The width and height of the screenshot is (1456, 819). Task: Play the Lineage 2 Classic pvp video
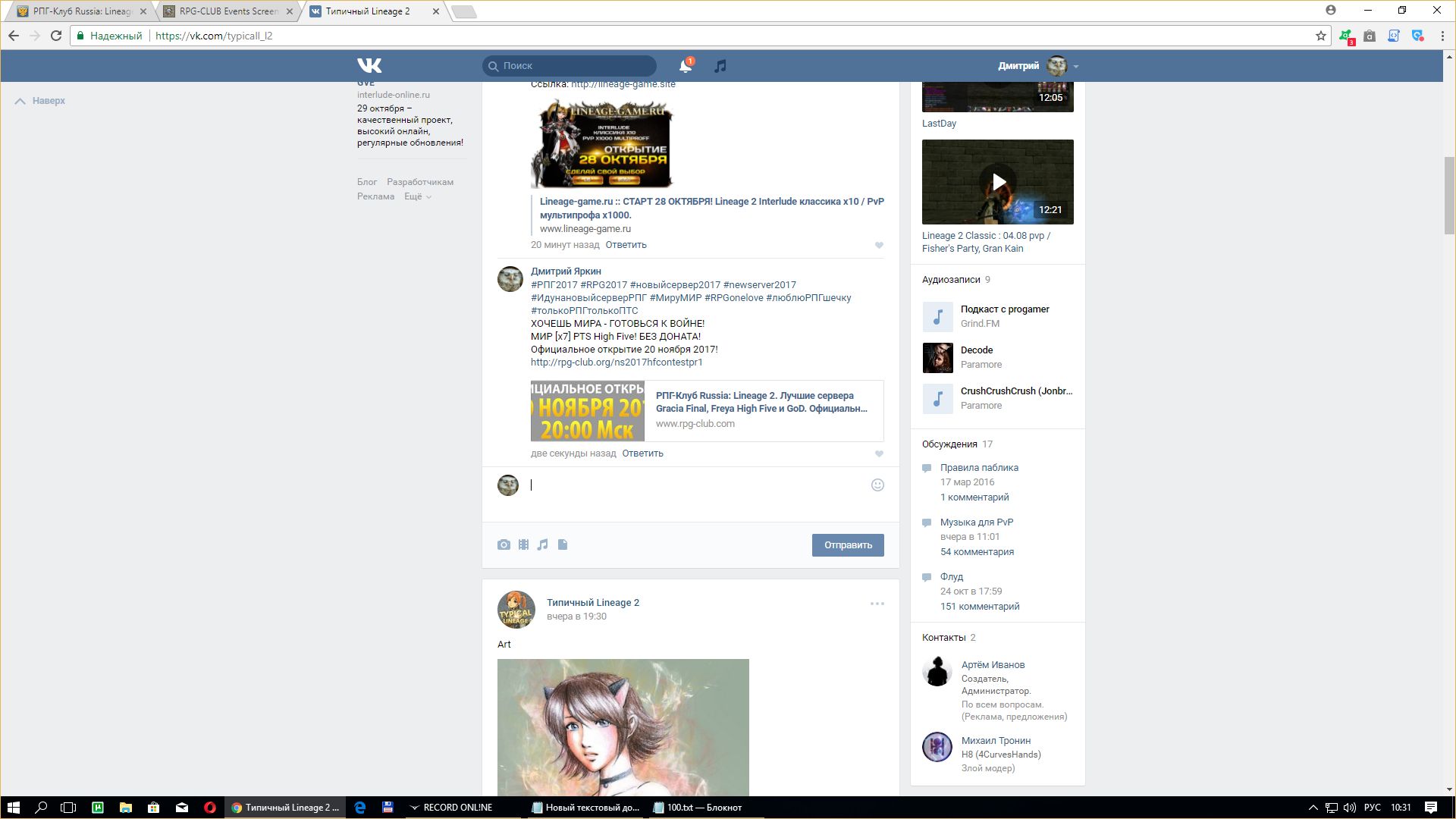pyautogui.click(x=998, y=182)
